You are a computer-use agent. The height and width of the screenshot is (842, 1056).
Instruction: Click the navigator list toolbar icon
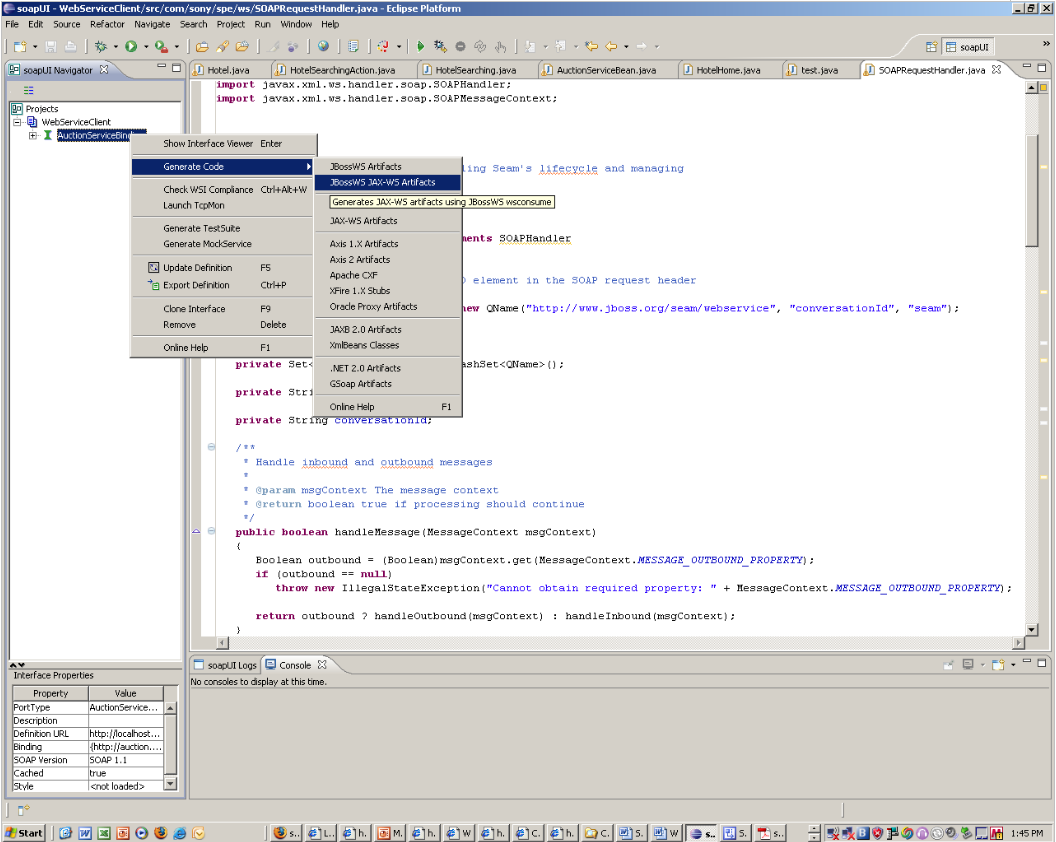[x=28, y=90]
